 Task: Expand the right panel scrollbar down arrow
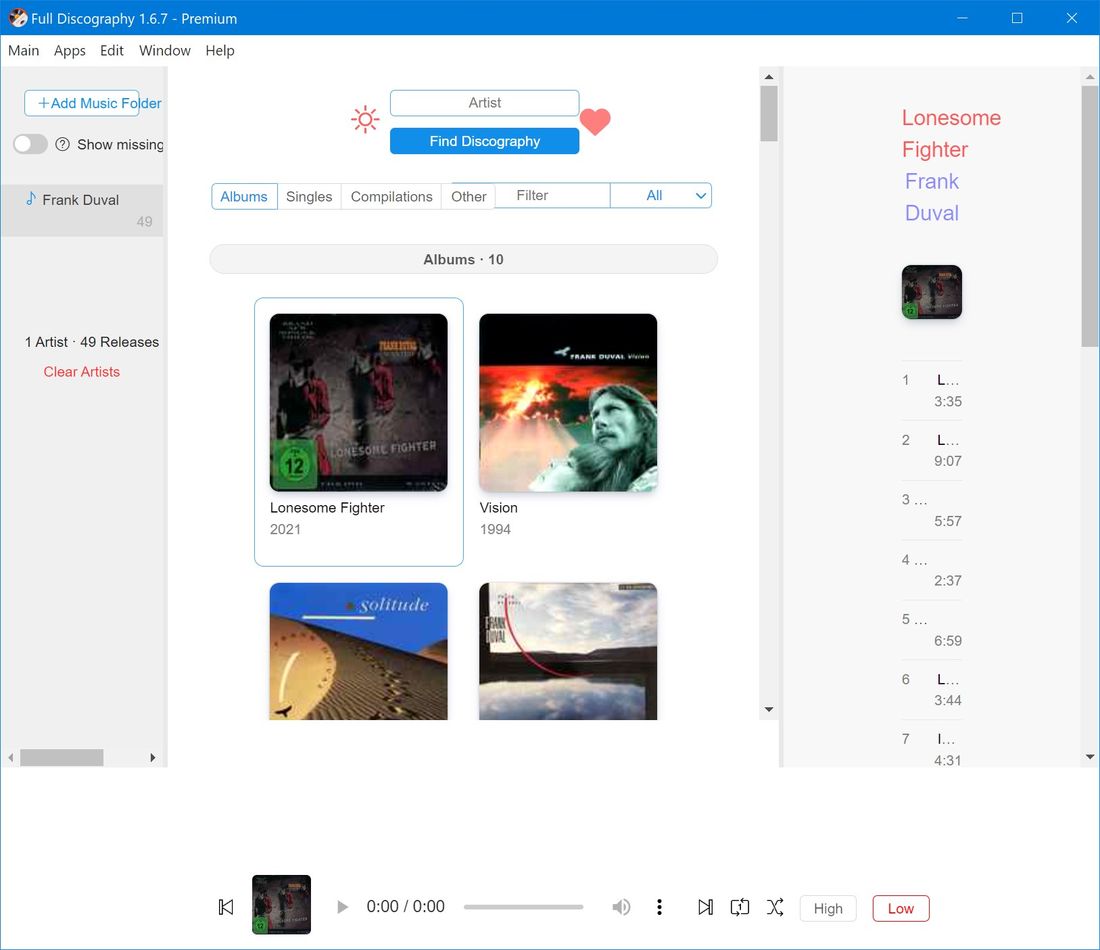(x=1089, y=756)
